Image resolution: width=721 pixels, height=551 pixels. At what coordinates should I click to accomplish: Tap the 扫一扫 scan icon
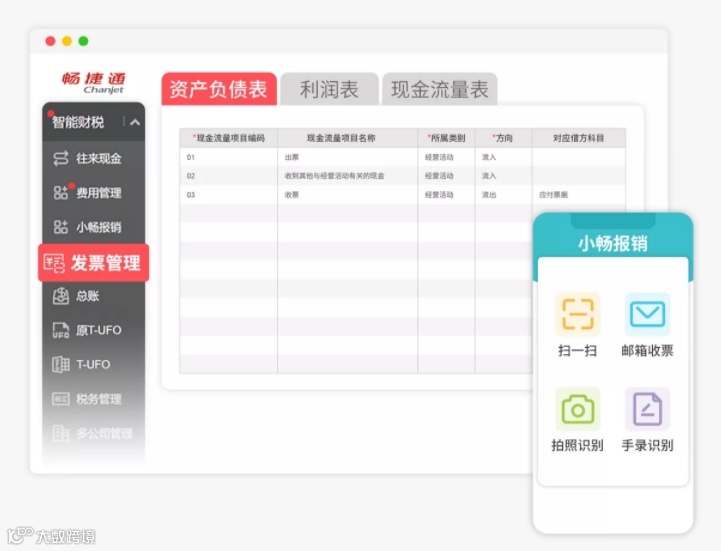[578, 314]
